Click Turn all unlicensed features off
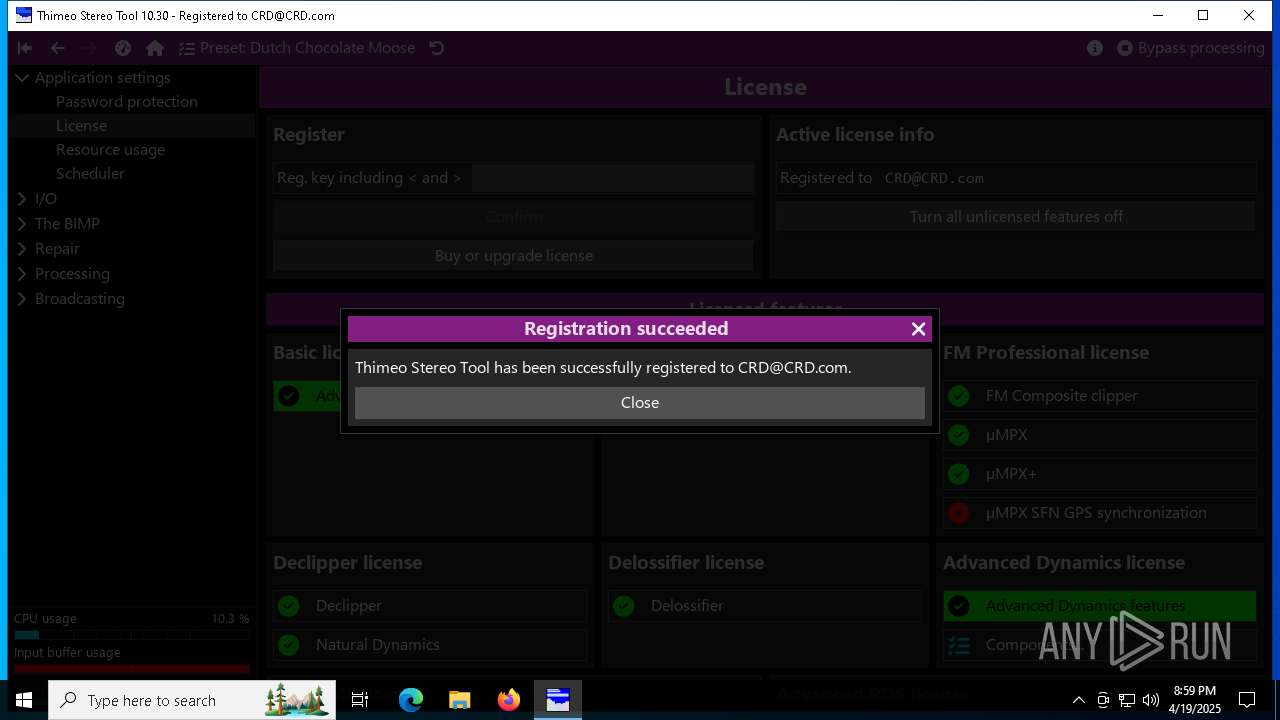 [1016, 217]
